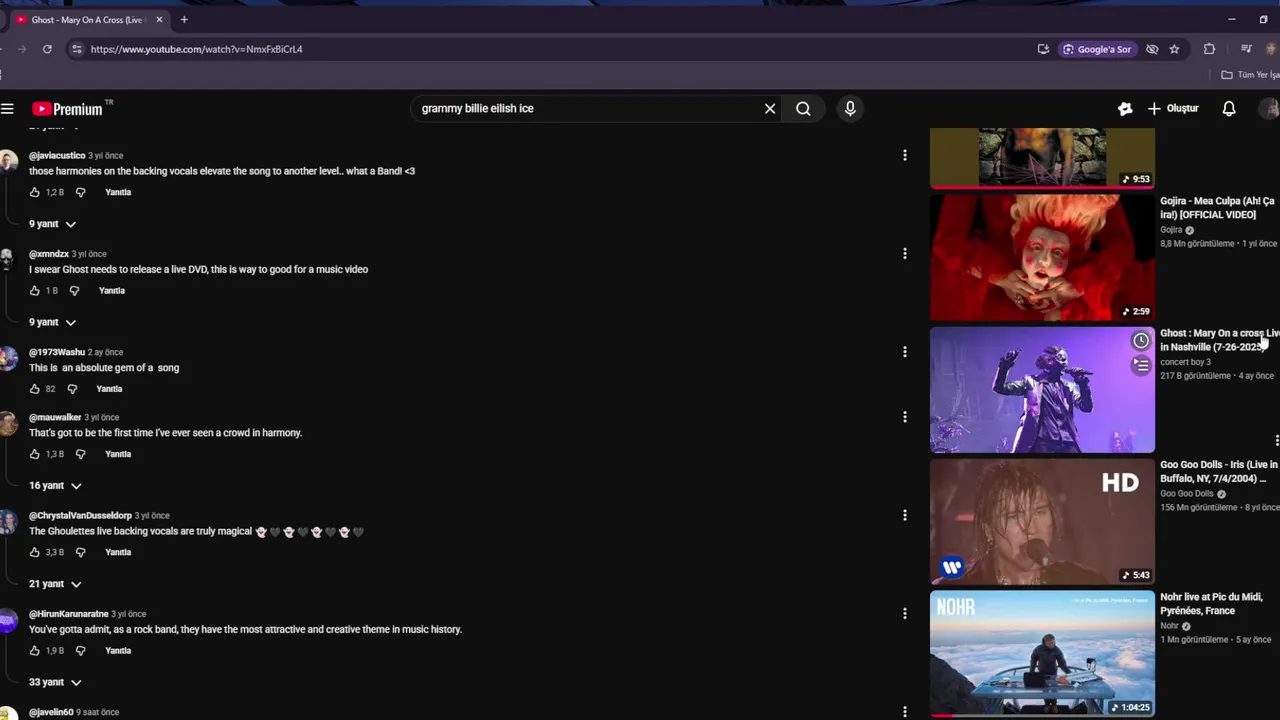
Task: Reply to @mauwalker's comment
Action: coord(118,454)
